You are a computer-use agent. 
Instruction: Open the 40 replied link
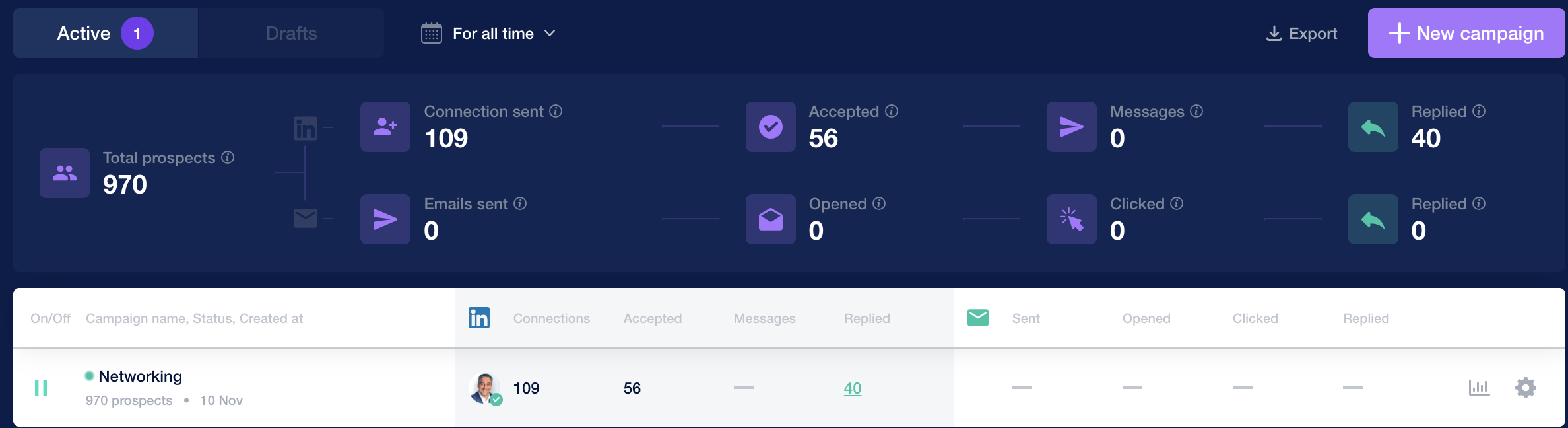coord(853,388)
